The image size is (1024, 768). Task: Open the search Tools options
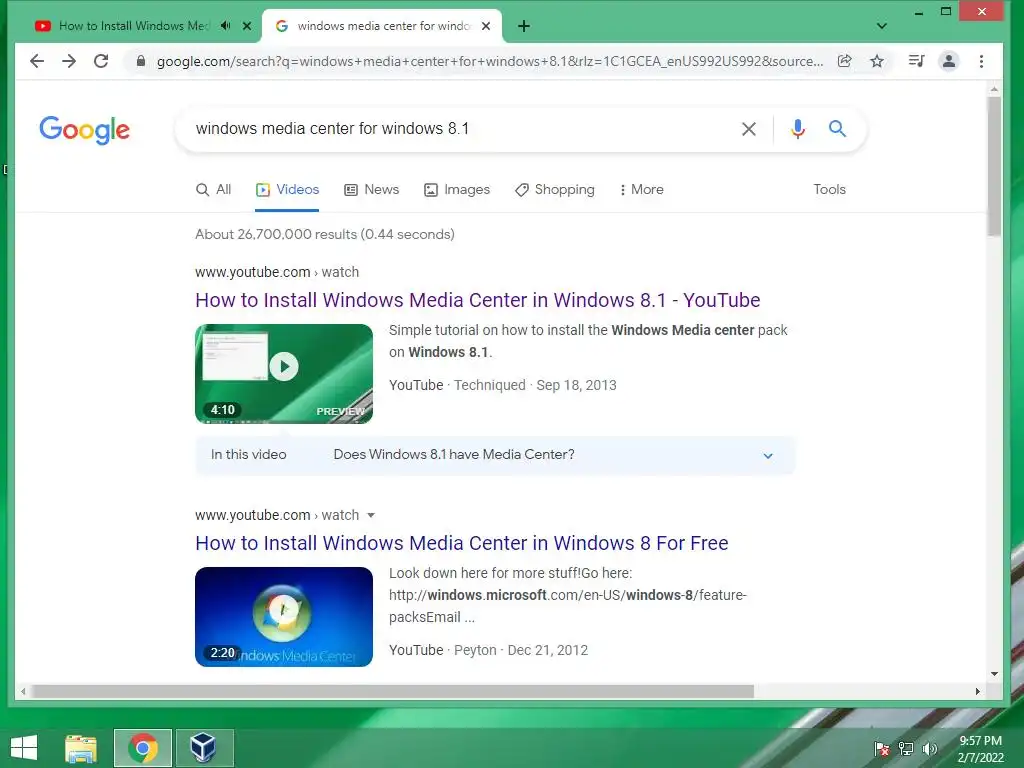point(829,189)
